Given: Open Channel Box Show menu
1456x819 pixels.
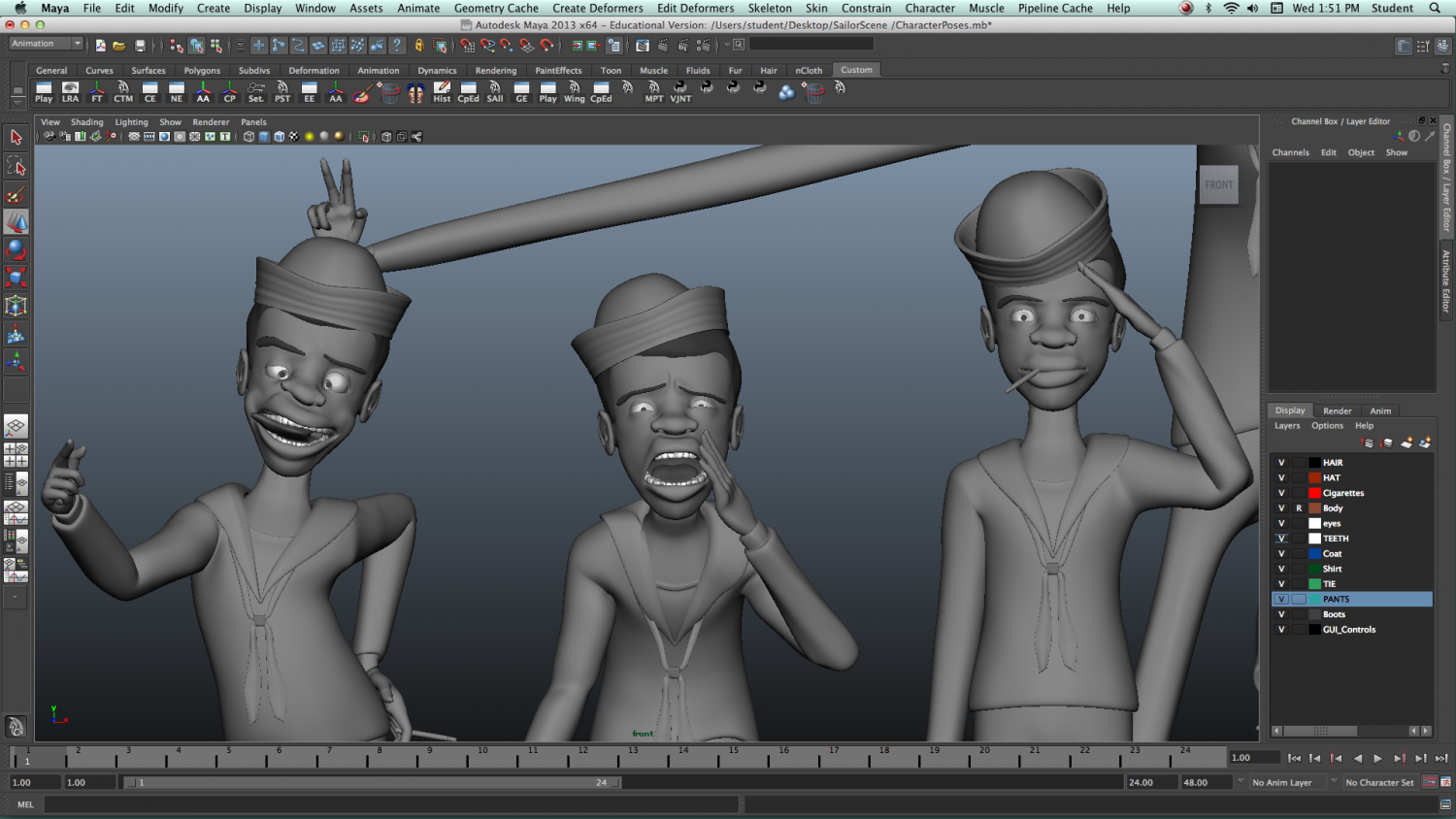Looking at the screenshot, I should [x=1396, y=152].
